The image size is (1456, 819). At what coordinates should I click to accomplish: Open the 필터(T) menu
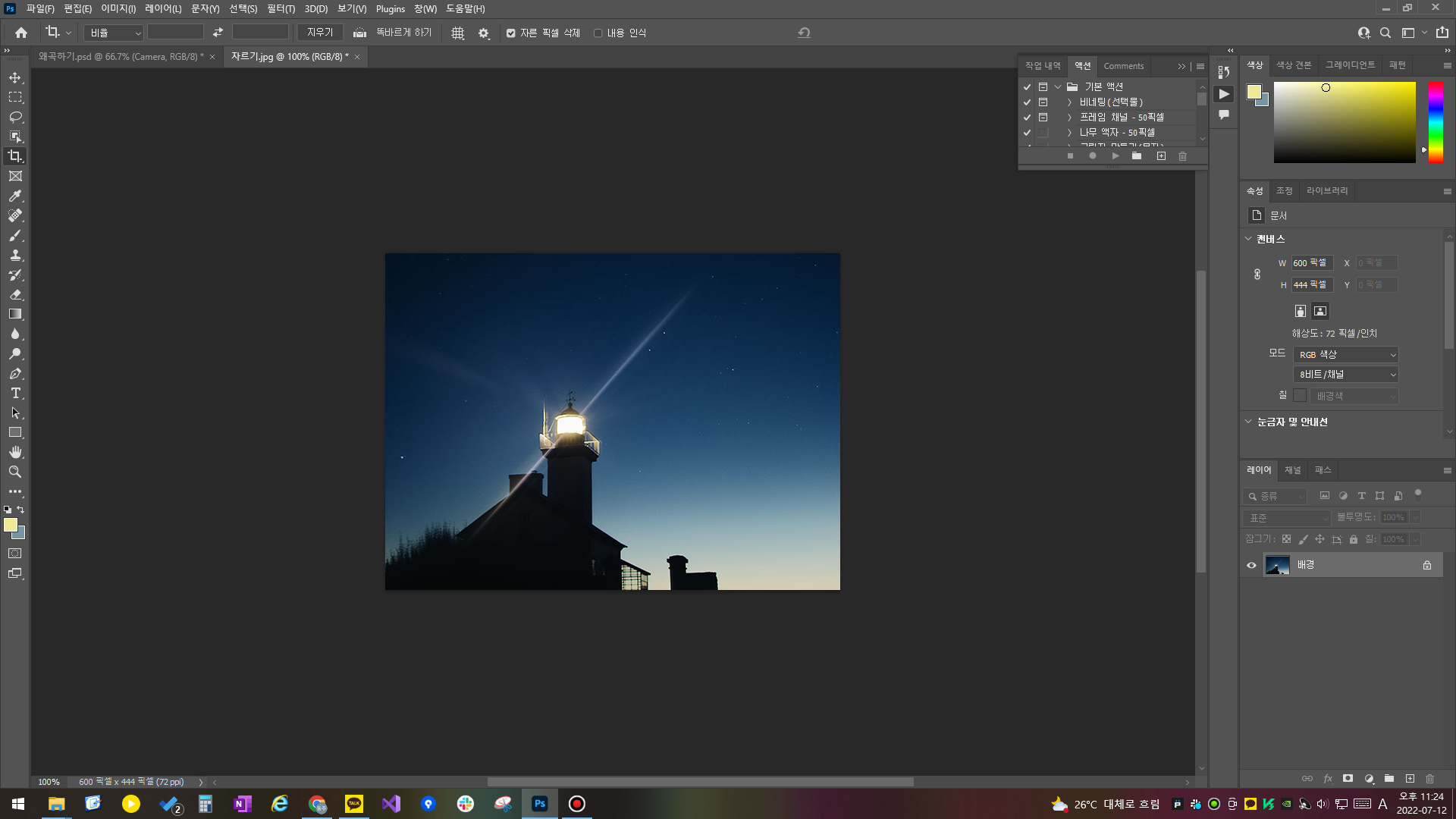tap(281, 9)
